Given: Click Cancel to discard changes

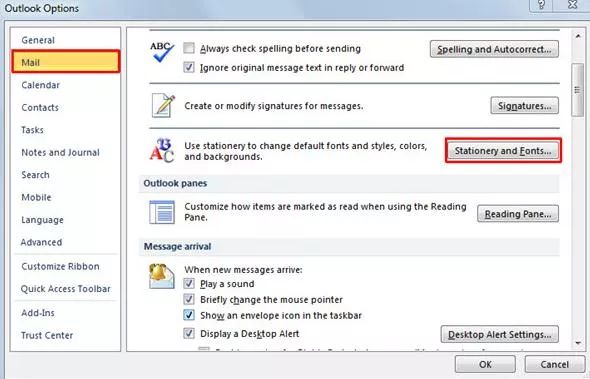Looking at the screenshot, I should [x=554, y=364].
